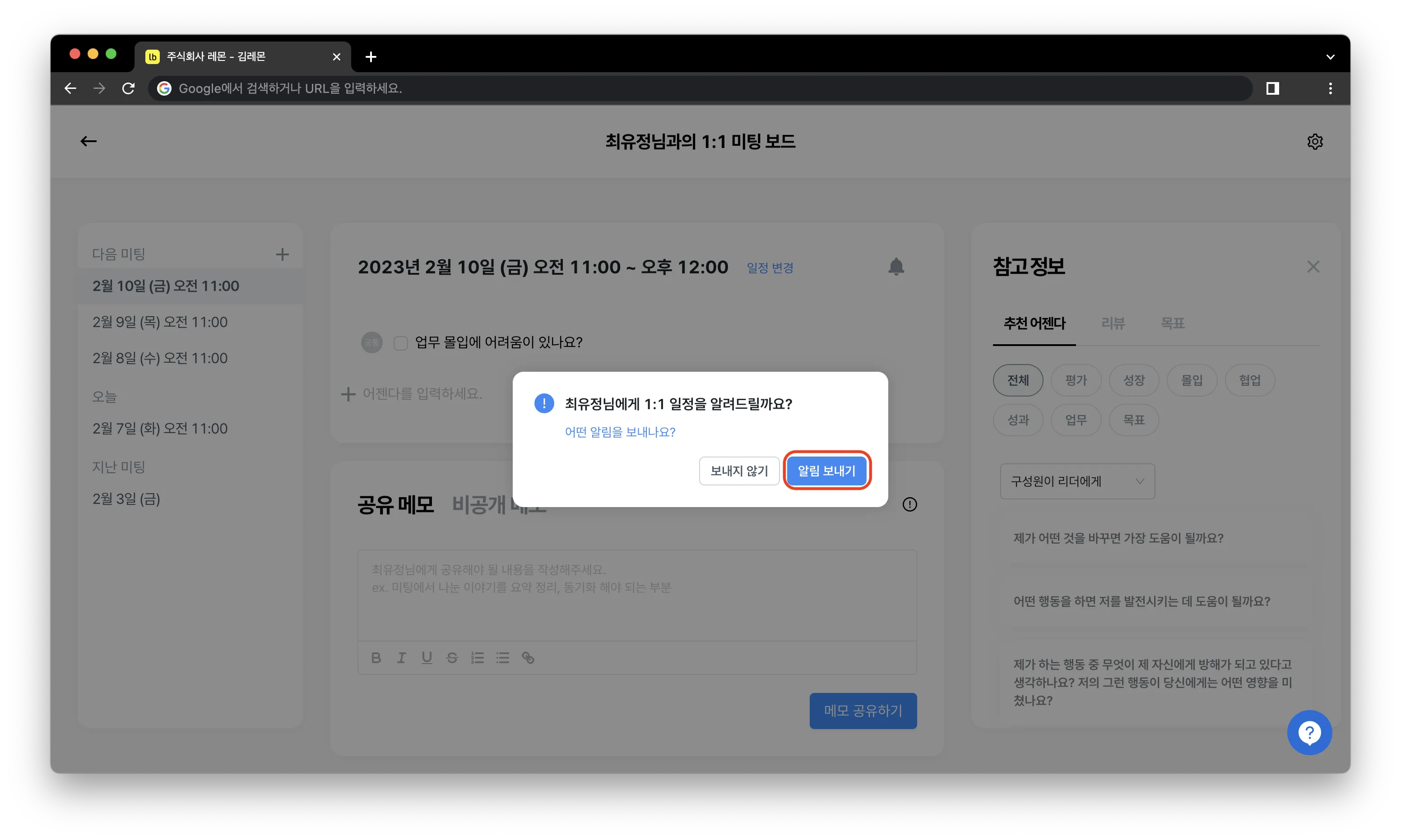This screenshot has height=840, width=1401.
Task: Switch to the 공유 메모 tab
Action: pos(395,504)
